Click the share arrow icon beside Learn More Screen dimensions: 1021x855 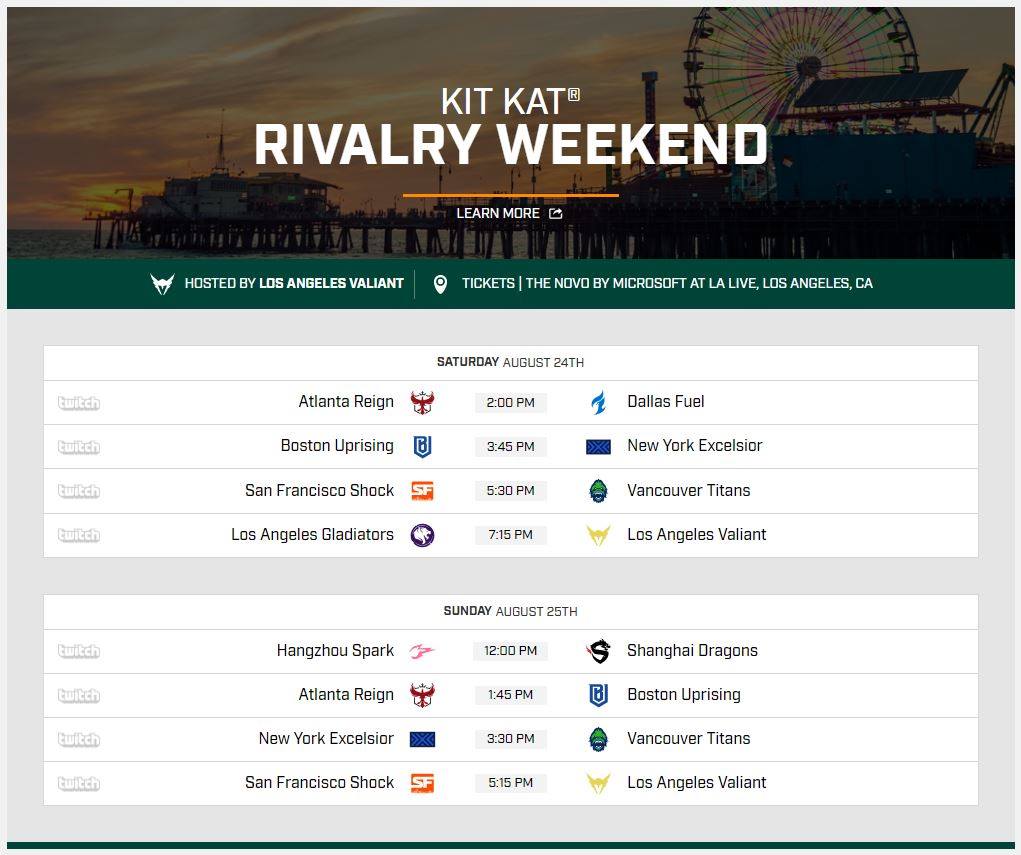click(x=555, y=214)
